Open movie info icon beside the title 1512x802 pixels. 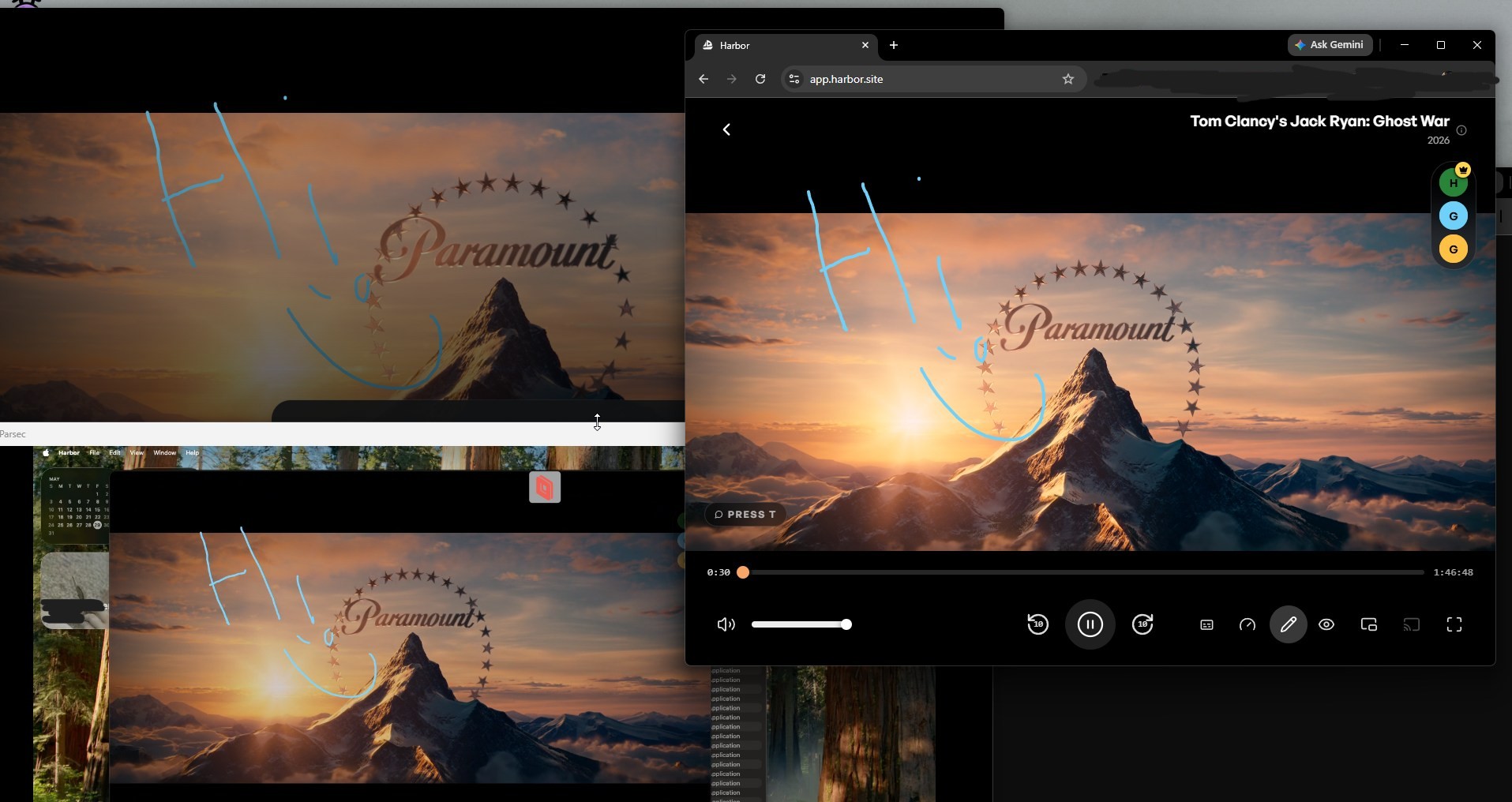point(1461,130)
